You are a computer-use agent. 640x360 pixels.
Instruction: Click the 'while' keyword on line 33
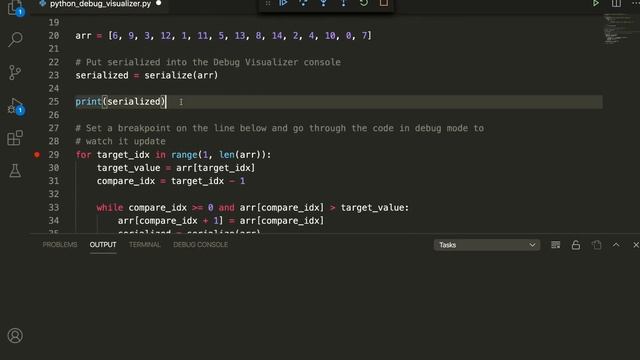110,208
